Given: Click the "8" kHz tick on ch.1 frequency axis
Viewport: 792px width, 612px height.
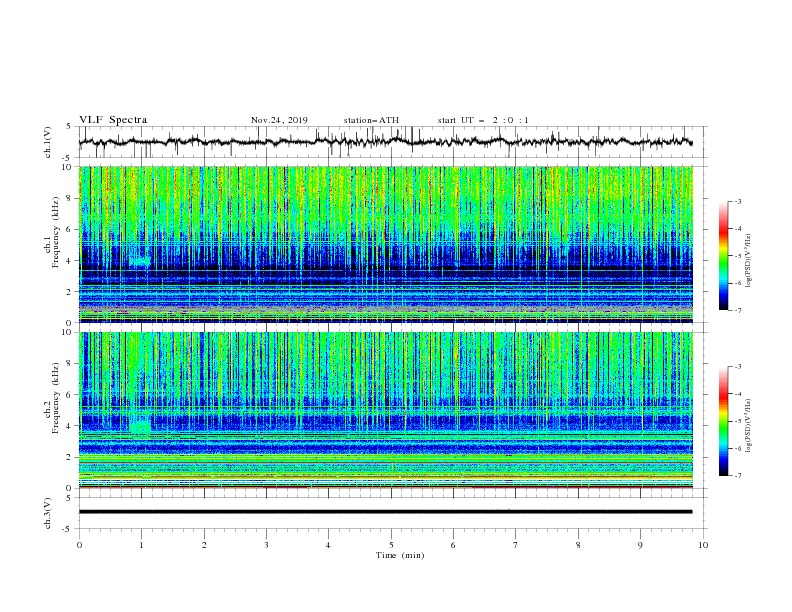Looking at the screenshot, I should [x=69, y=198].
